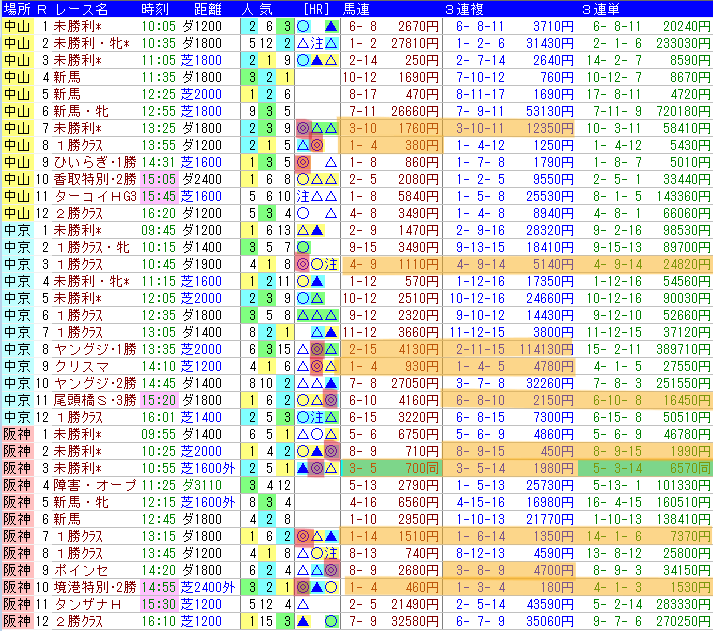Click the black triangle in 中山 race 1 HR cell
This screenshot has height=631, width=713.
coord(331,26)
